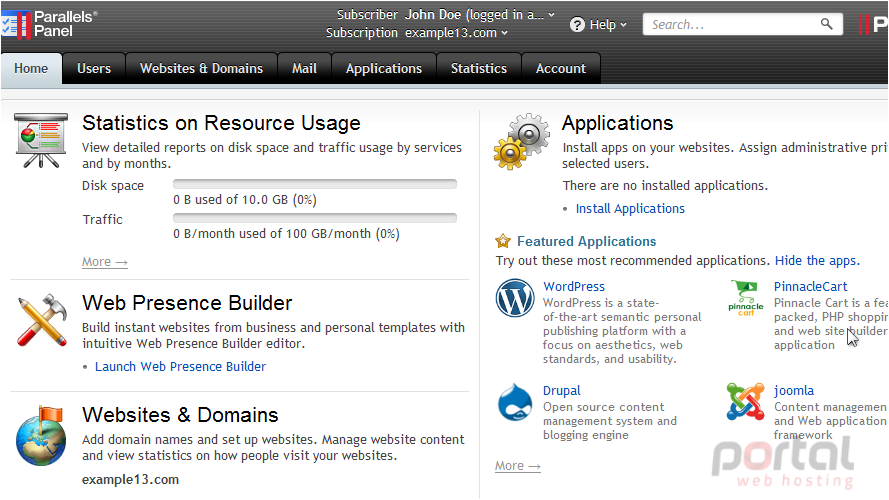Click the Pinnacle Cart logo icon

pos(746,298)
